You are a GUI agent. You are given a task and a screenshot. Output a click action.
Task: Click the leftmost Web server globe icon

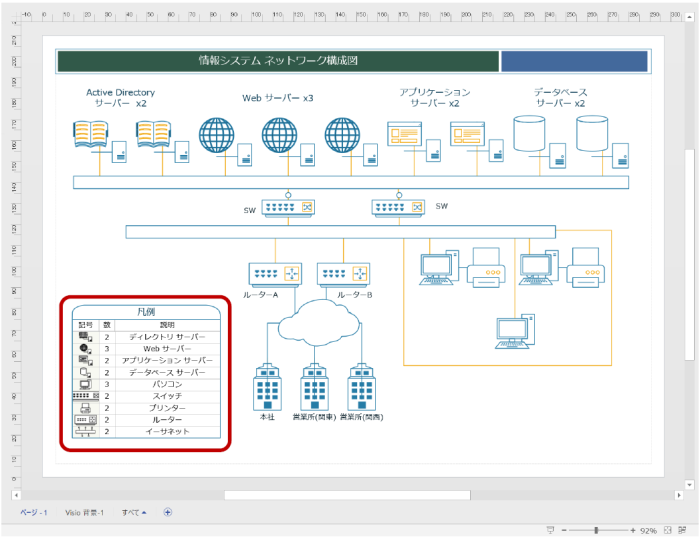point(215,135)
